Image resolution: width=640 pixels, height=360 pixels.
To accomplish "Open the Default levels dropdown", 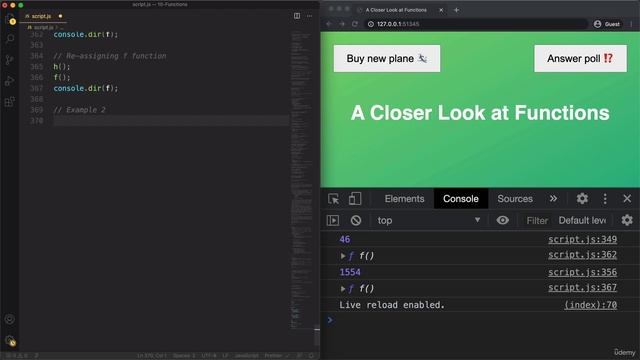I will click(582, 220).
